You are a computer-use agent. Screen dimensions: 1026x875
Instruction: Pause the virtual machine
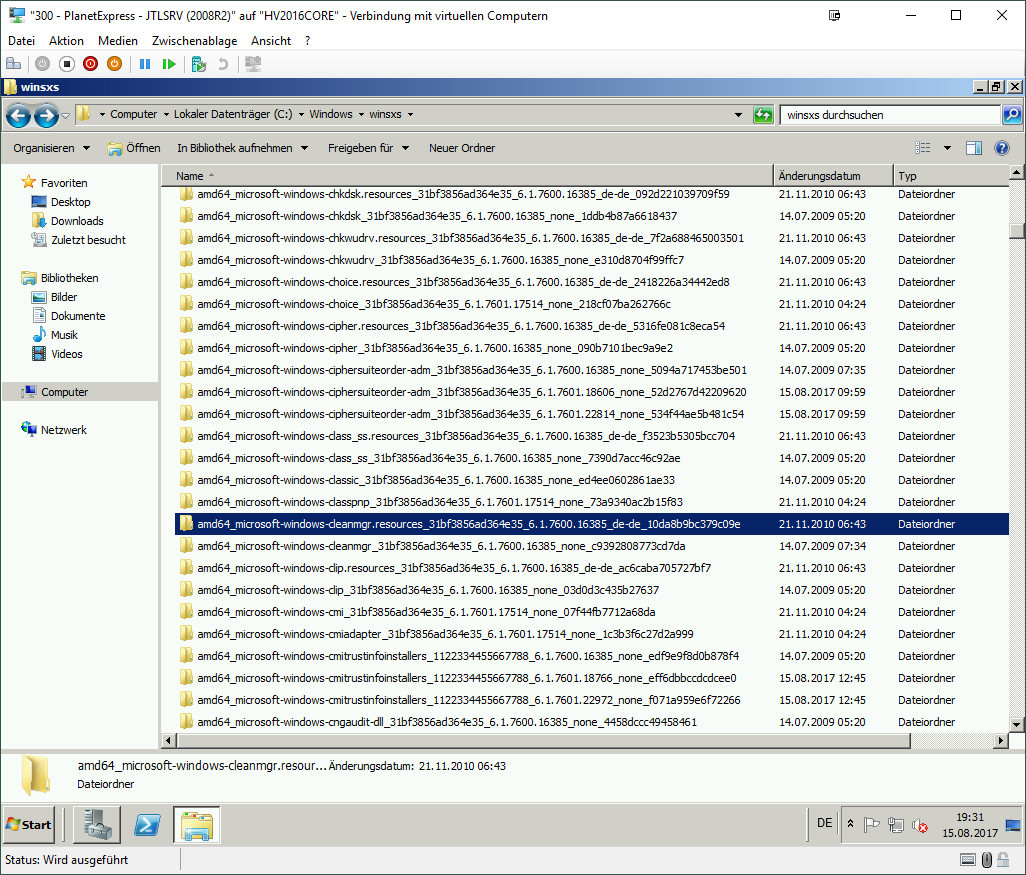click(145, 64)
